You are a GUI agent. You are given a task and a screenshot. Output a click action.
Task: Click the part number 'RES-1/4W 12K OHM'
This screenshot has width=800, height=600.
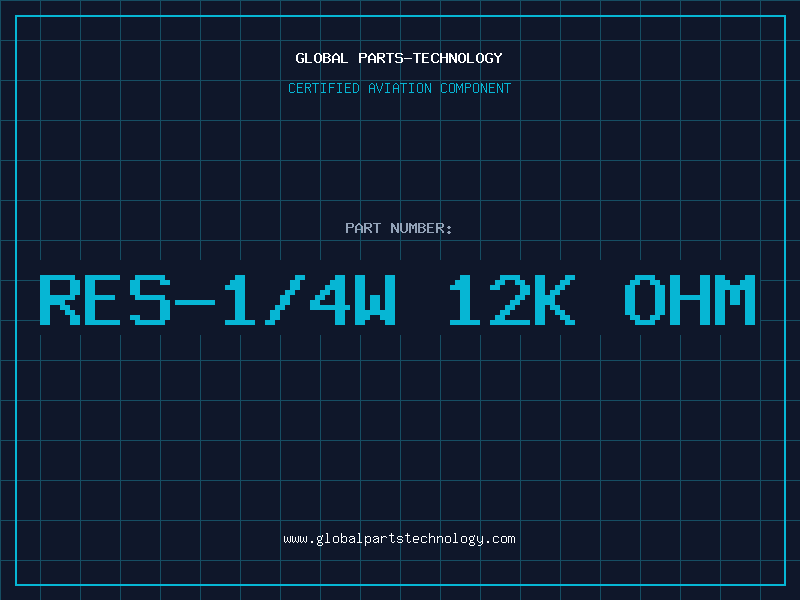[x=398, y=299]
